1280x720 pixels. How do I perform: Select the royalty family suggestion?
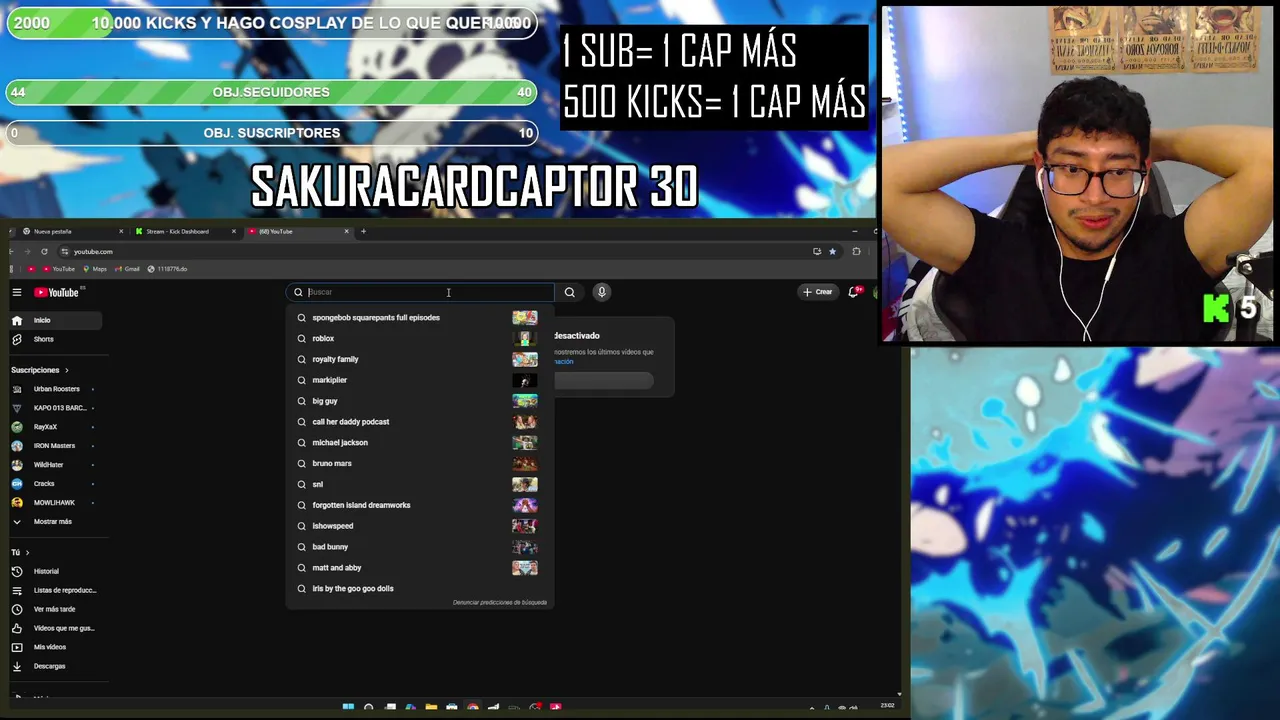[419, 359]
